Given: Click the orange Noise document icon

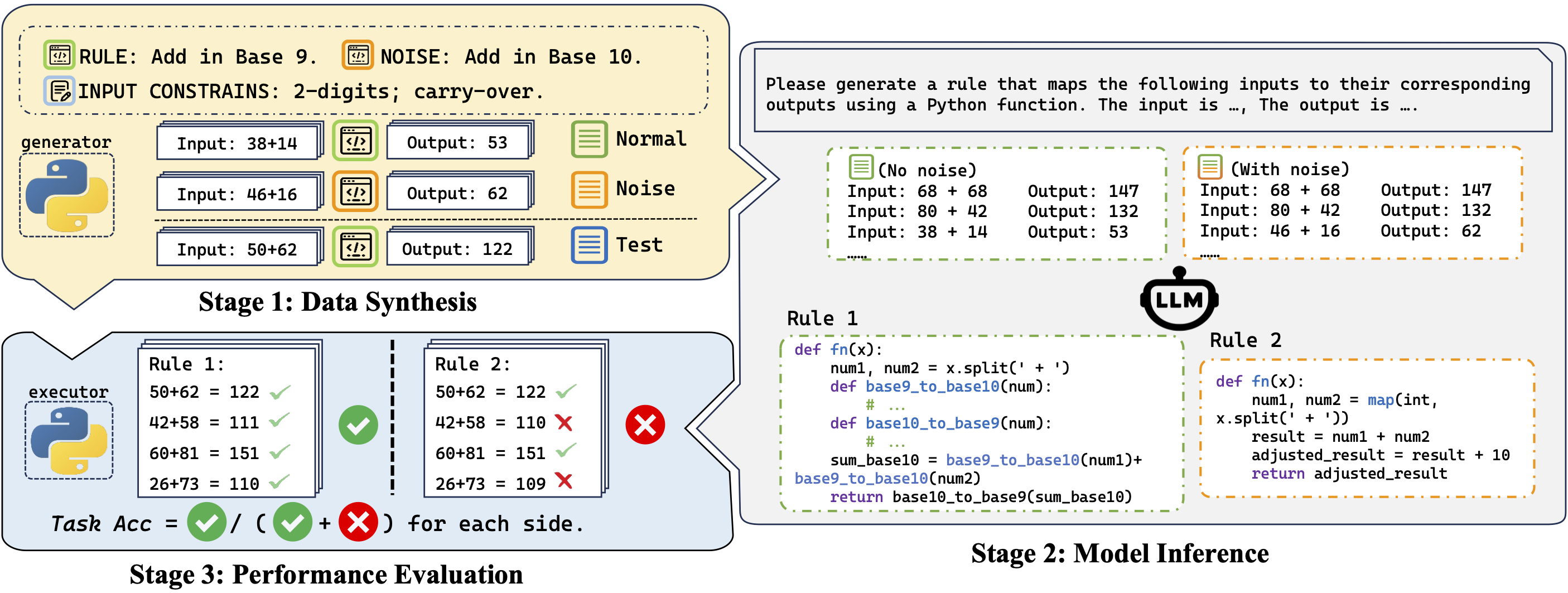Looking at the screenshot, I should (588, 189).
